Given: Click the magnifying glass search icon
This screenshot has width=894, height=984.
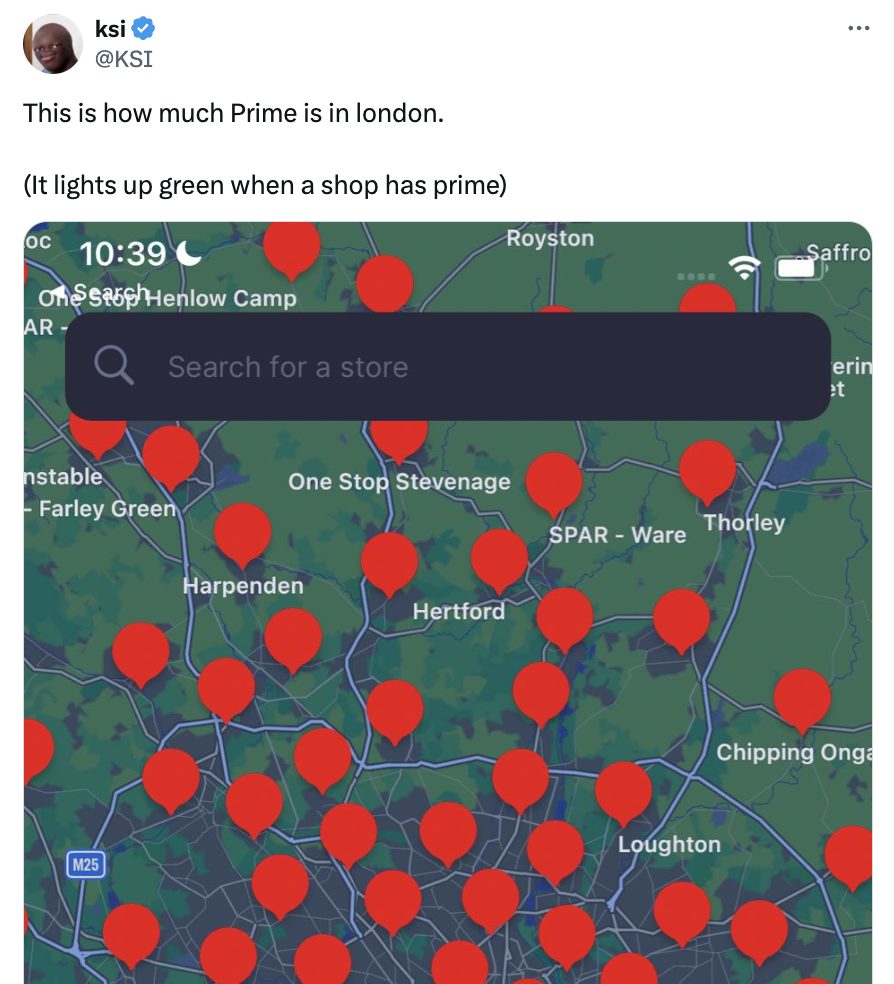Looking at the screenshot, I should (x=114, y=366).
